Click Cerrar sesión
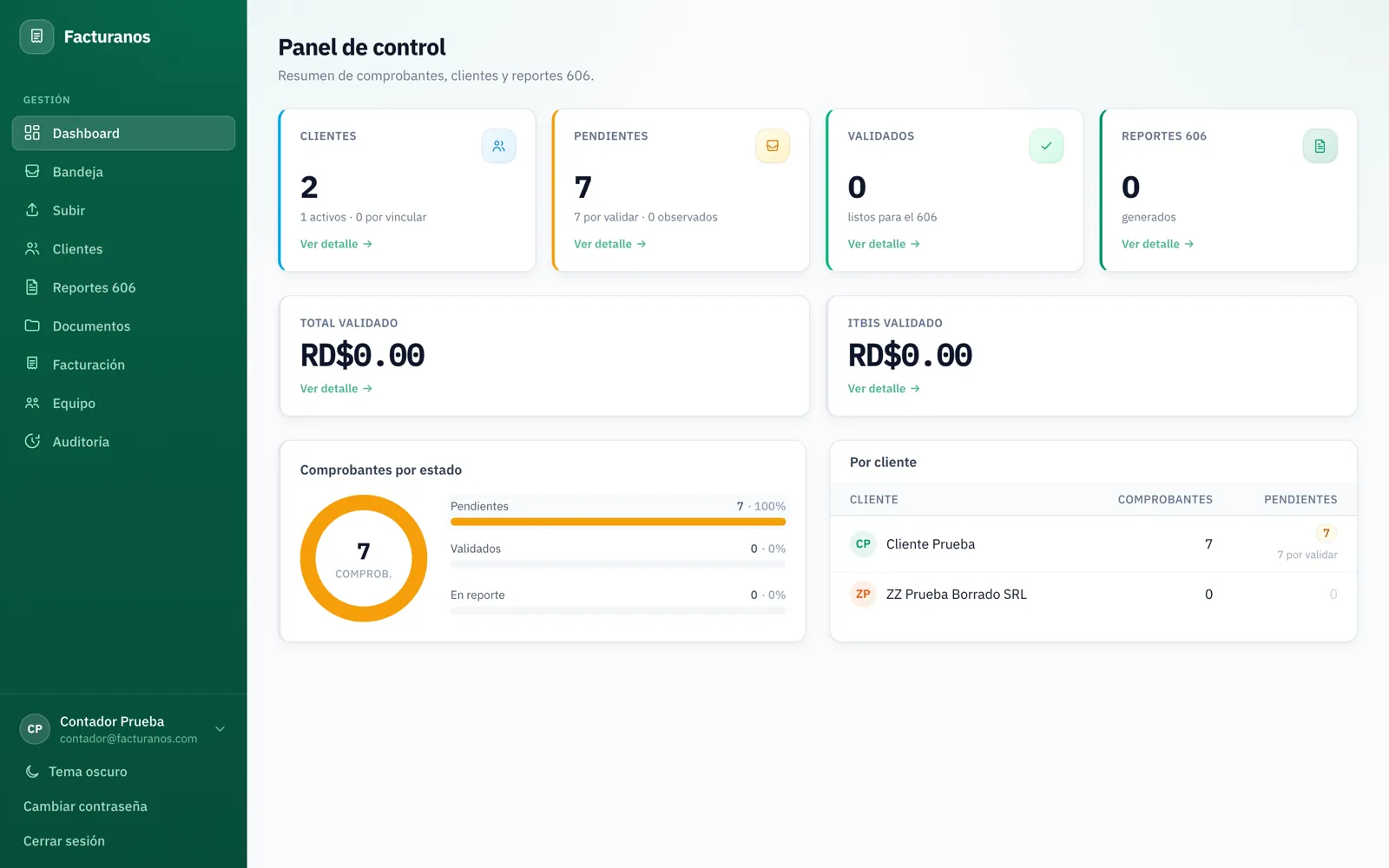Viewport: 1389px width, 868px height. click(x=64, y=841)
